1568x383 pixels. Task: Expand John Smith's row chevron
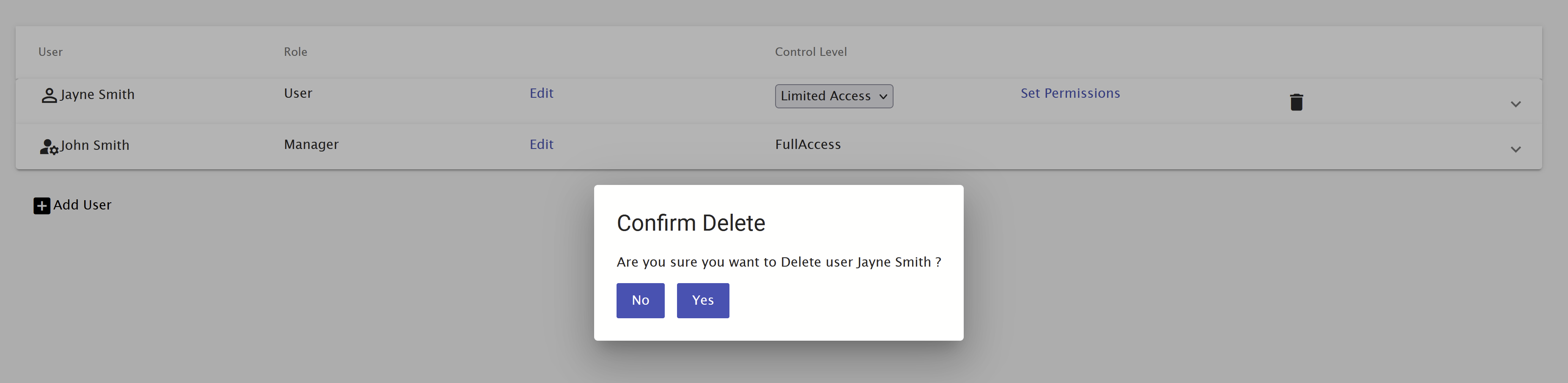[1516, 149]
